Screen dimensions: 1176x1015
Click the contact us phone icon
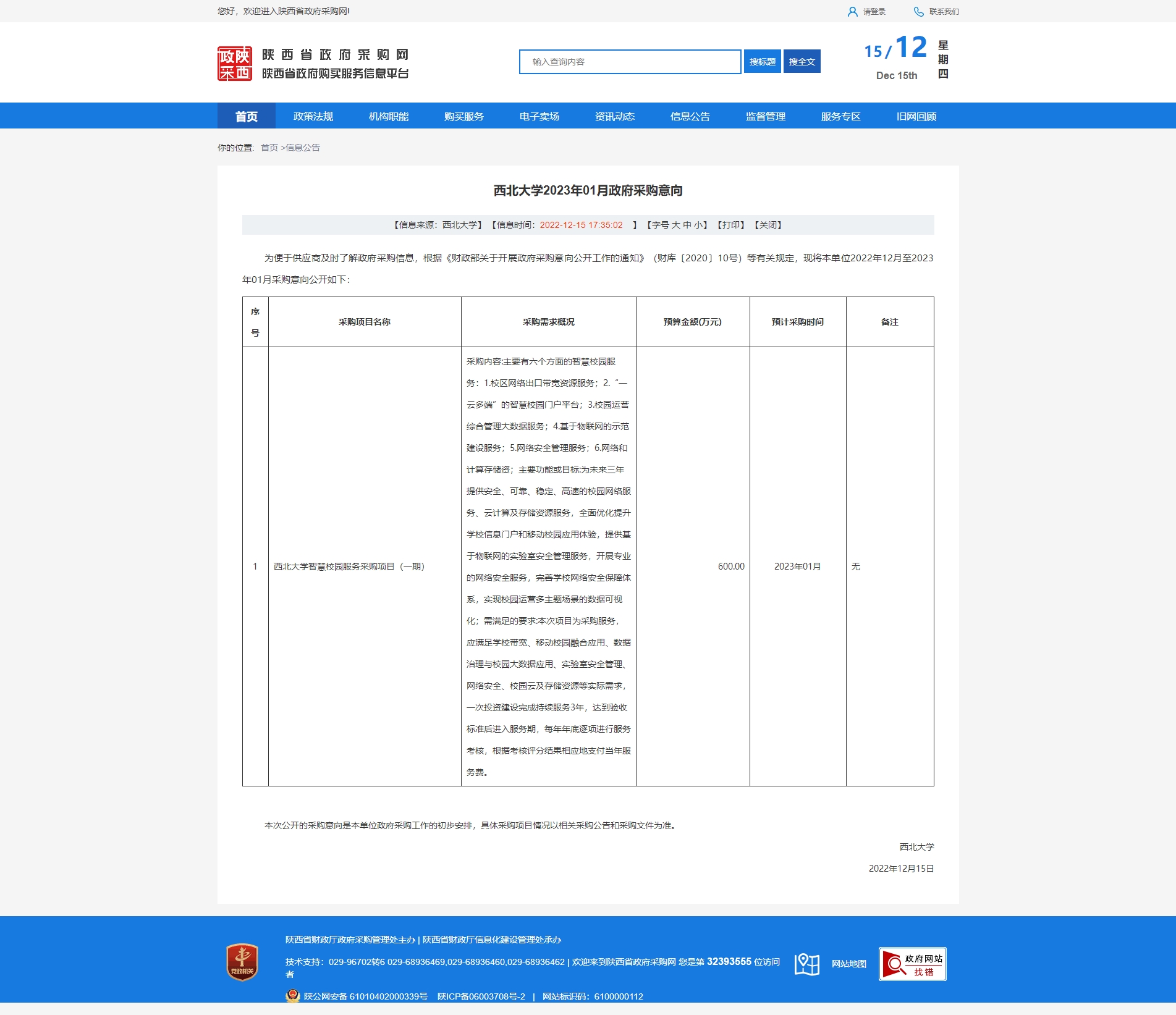[x=919, y=12]
